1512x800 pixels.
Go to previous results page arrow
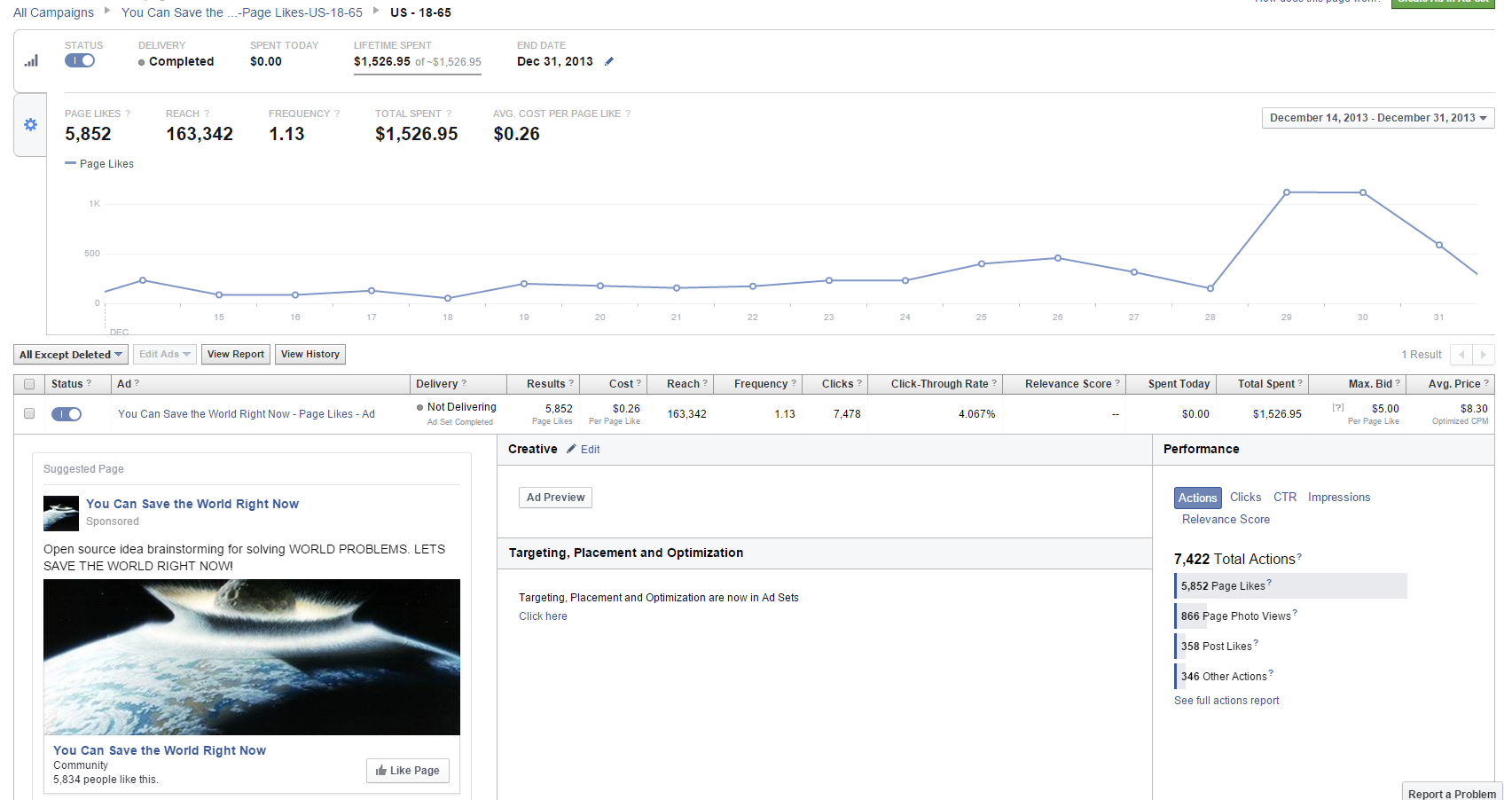[1461, 355]
